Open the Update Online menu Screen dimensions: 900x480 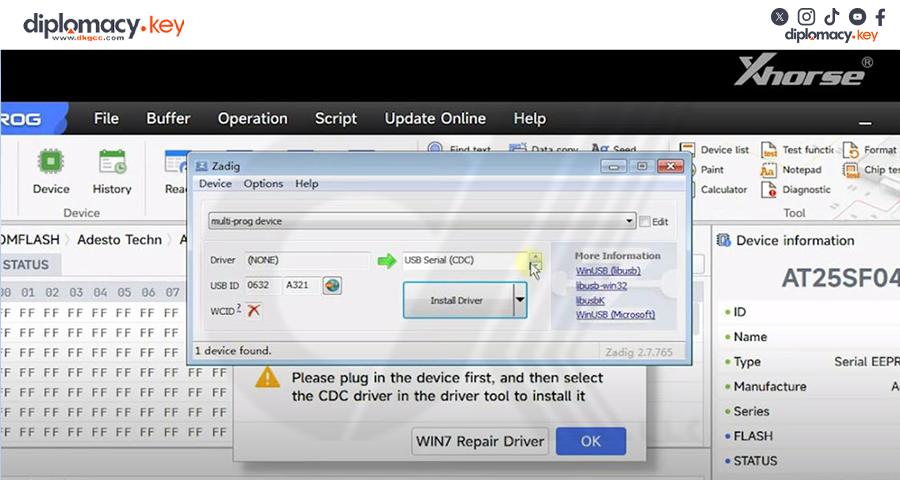pyautogui.click(x=435, y=118)
